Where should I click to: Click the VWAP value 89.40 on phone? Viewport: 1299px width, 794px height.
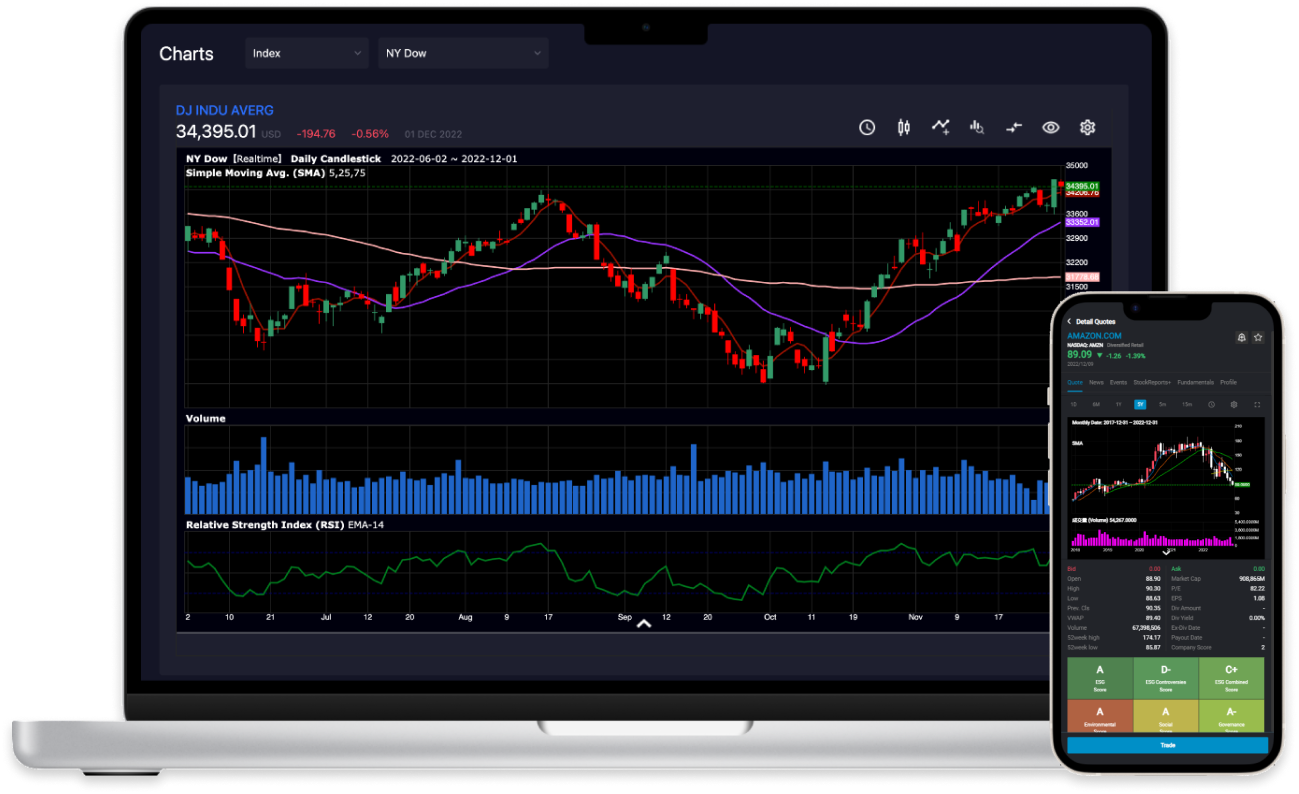pos(1153,618)
